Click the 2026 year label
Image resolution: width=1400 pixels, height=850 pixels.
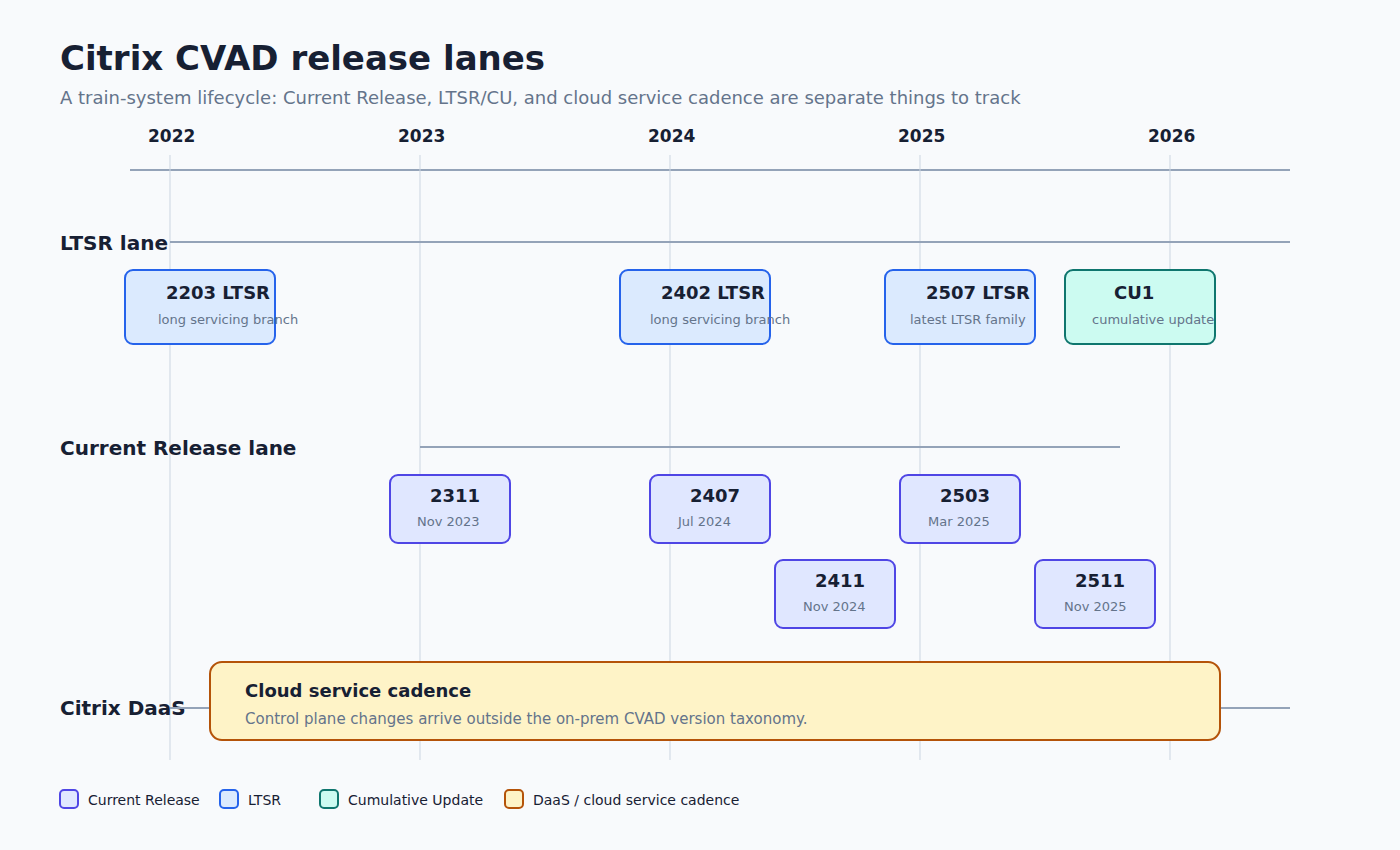(1171, 136)
